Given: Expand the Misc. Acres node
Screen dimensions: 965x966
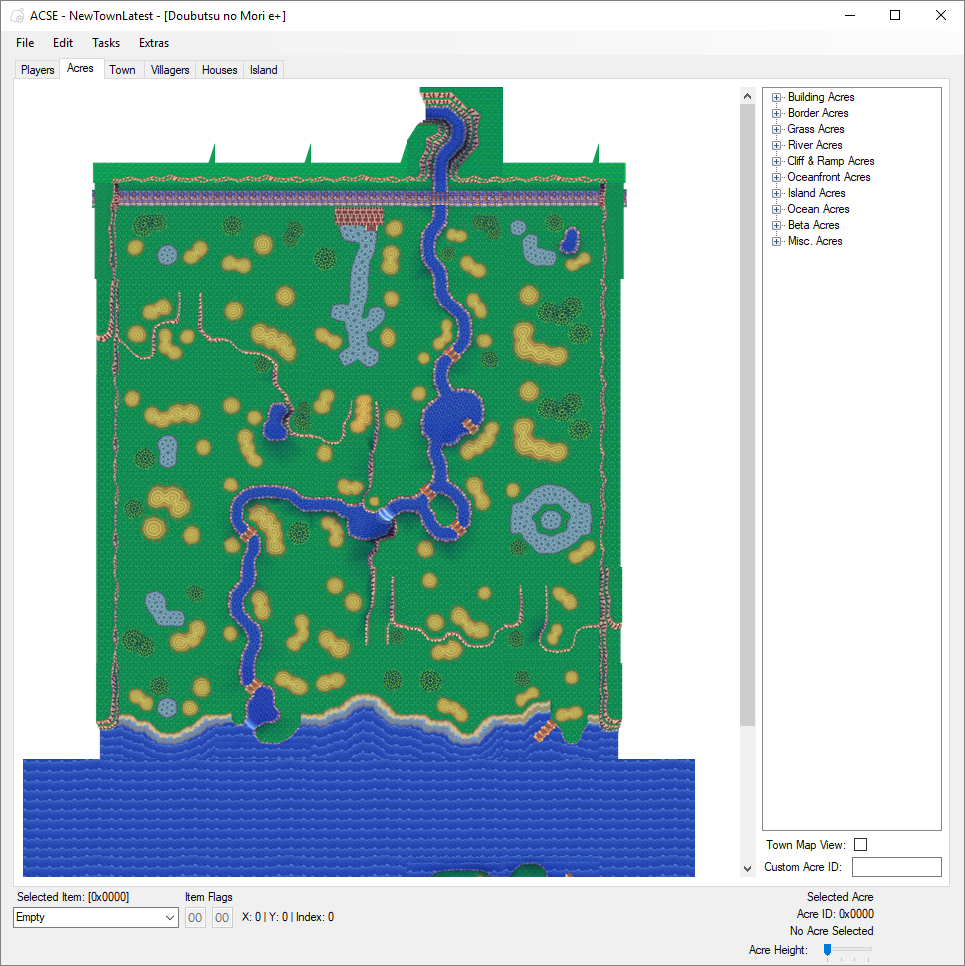Looking at the screenshot, I should point(776,242).
